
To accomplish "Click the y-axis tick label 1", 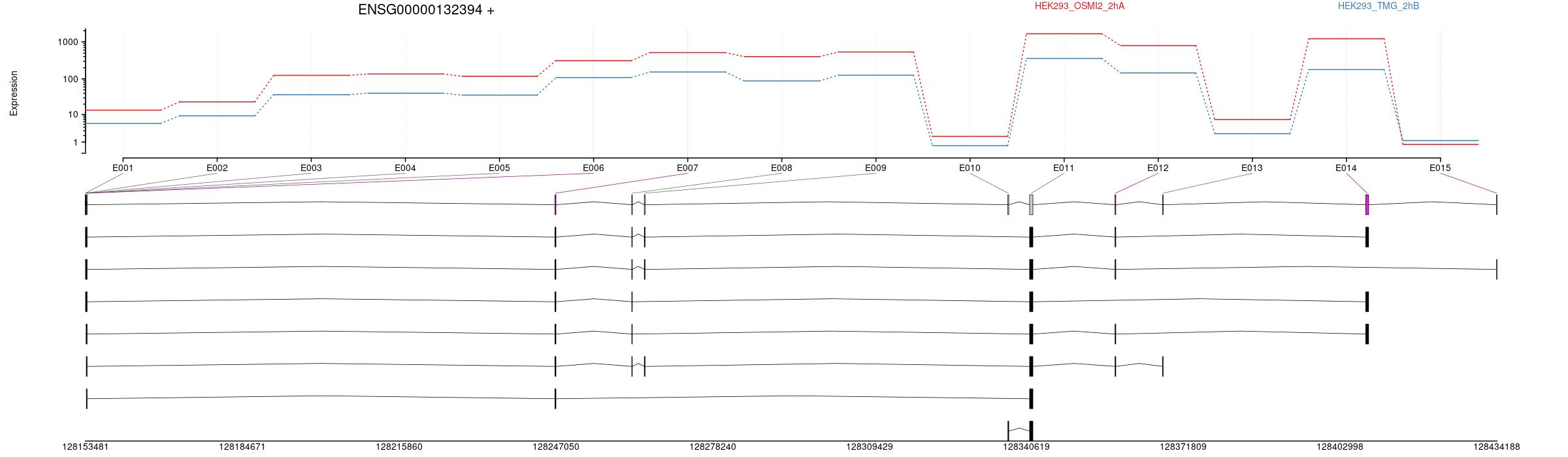I will tap(76, 142).
